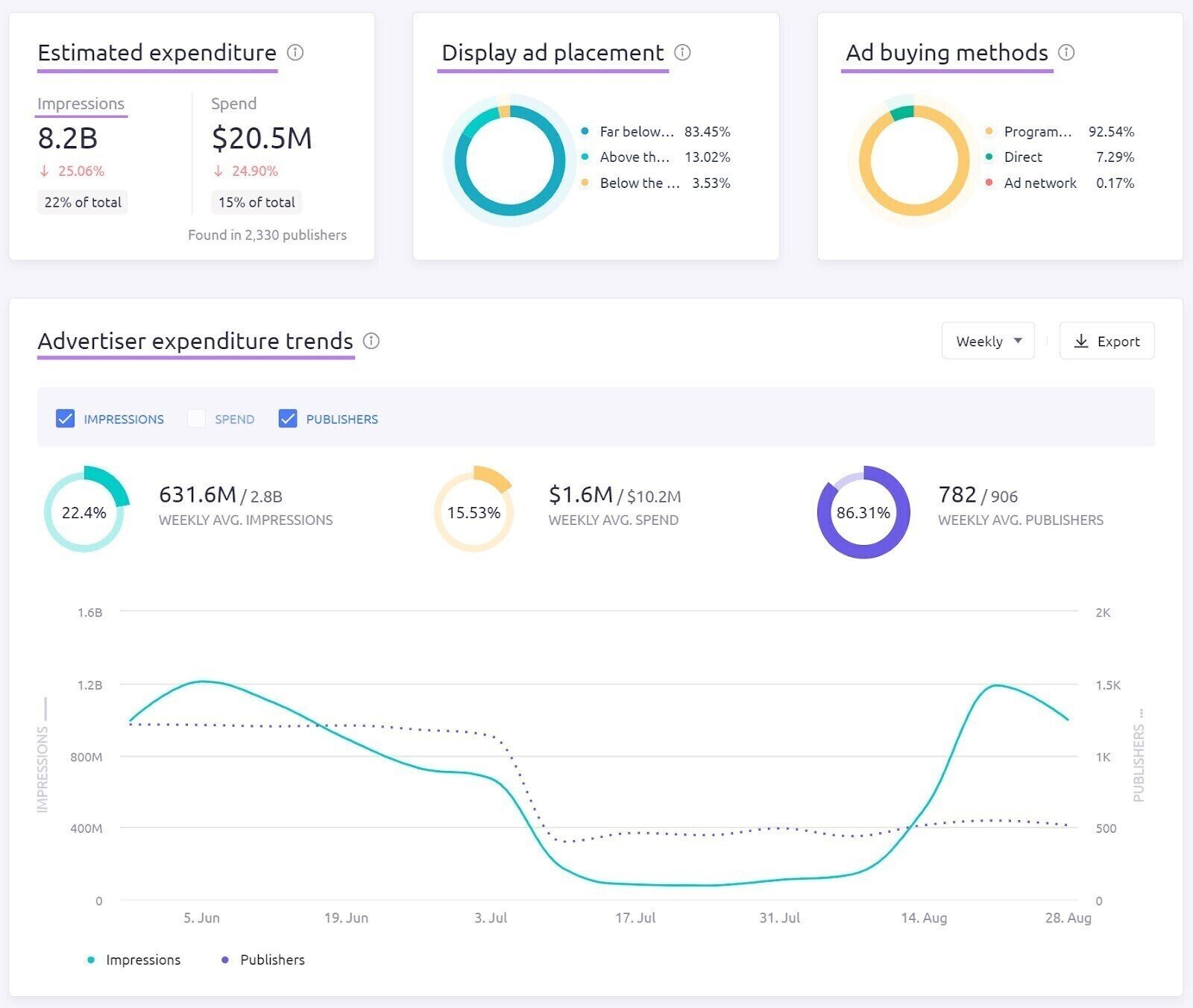Click the Spend column heading
The image size is (1193, 1008).
[x=233, y=104]
